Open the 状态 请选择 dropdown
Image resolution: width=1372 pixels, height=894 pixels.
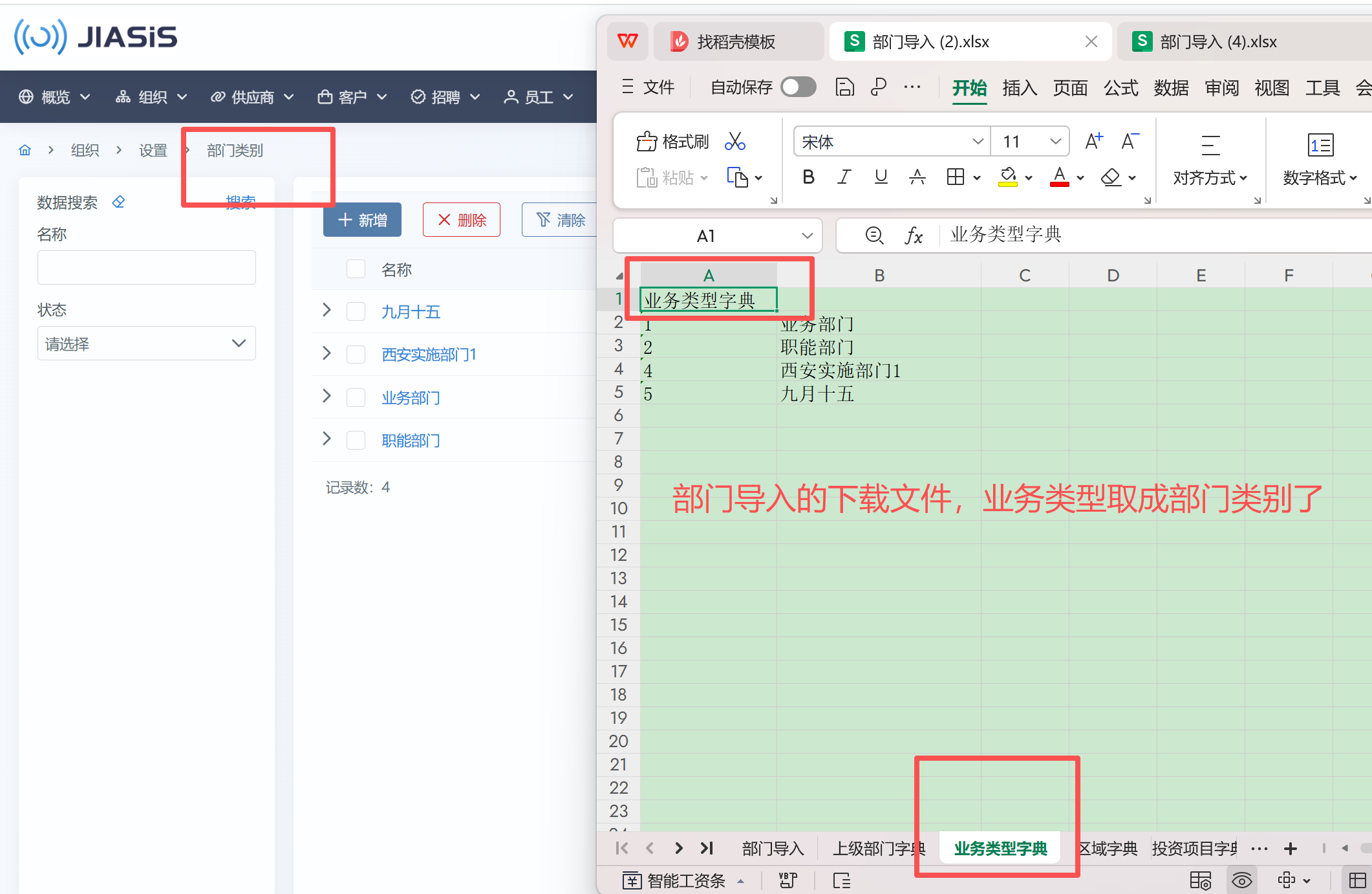(x=147, y=343)
